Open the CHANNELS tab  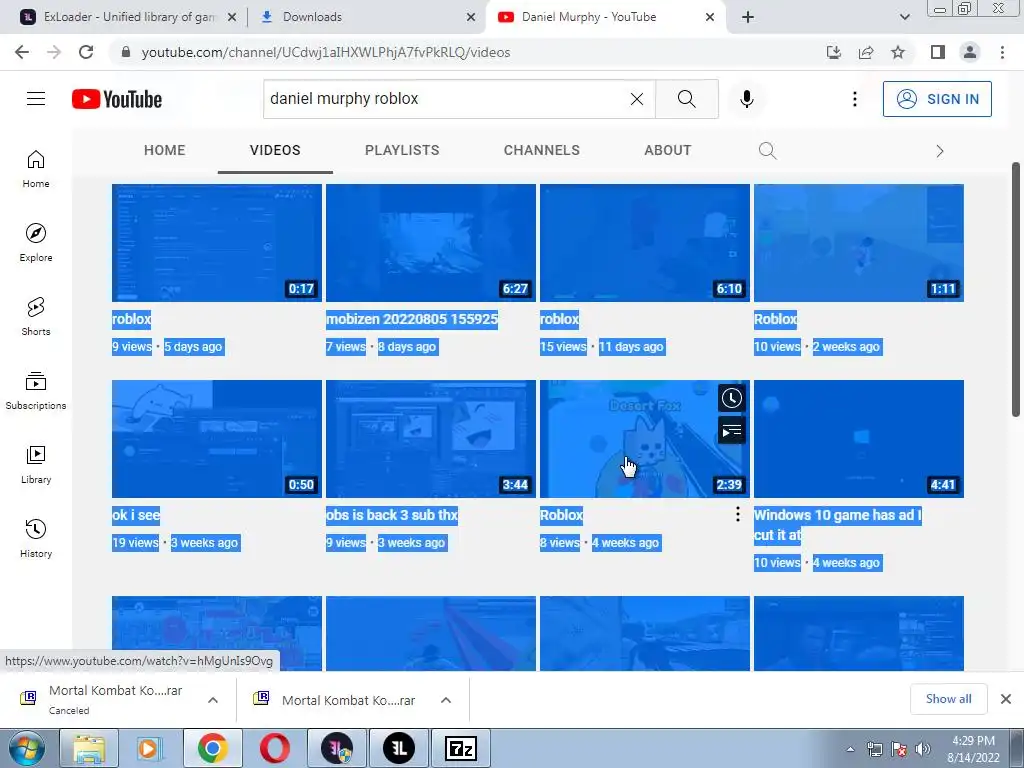[x=541, y=150]
